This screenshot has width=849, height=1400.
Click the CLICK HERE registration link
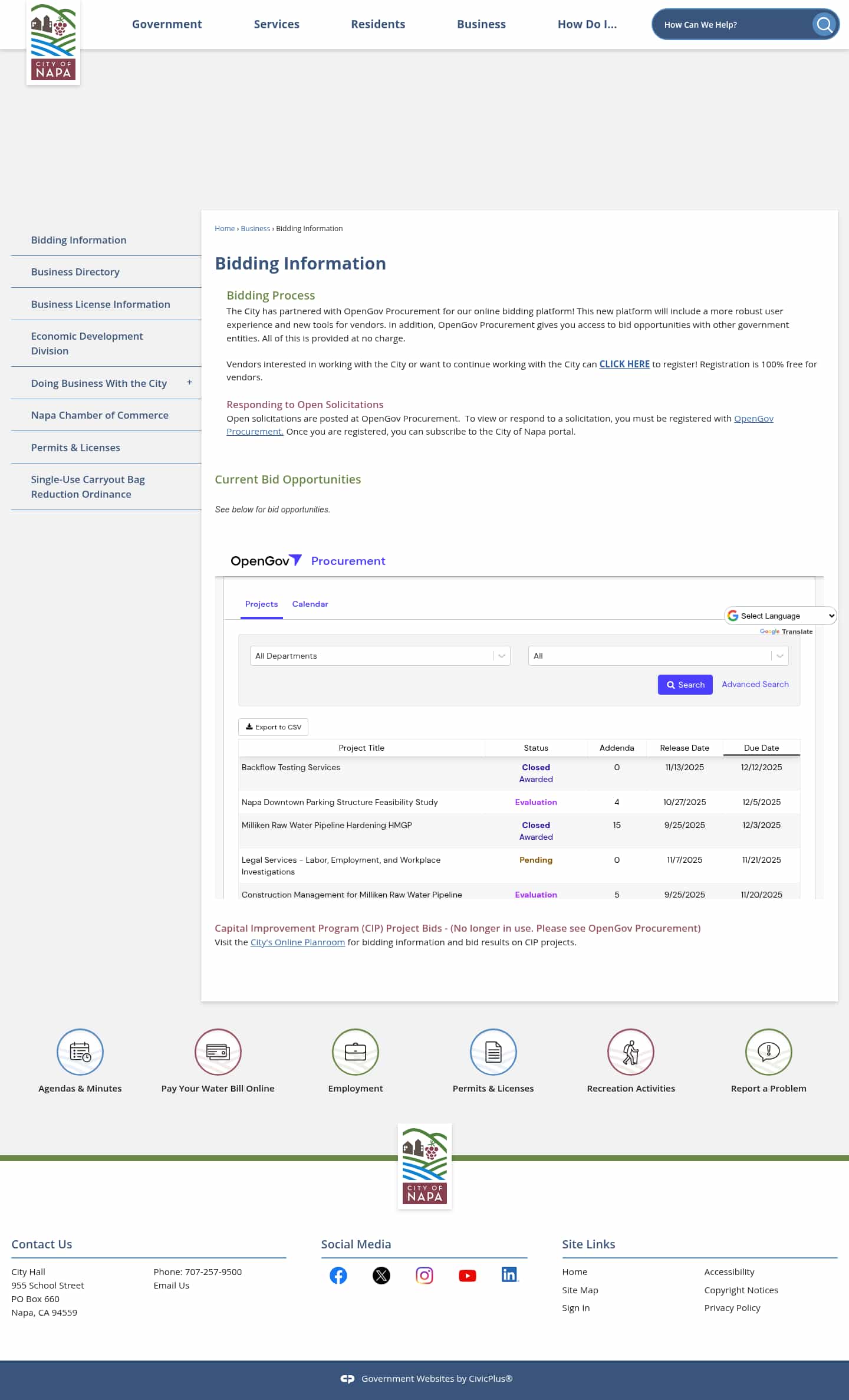pyautogui.click(x=624, y=364)
